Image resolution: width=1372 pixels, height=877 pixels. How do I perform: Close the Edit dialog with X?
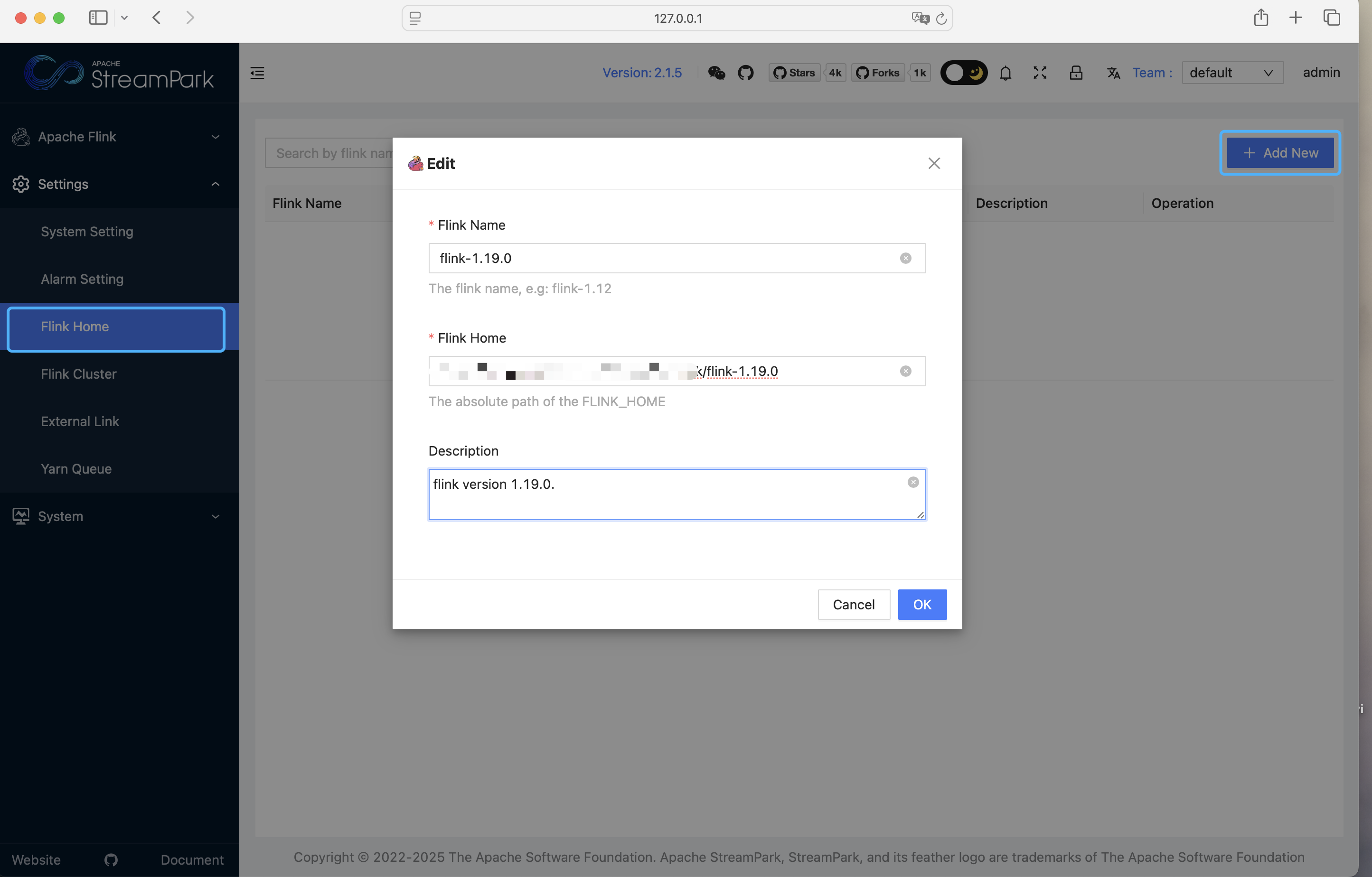point(934,163)
